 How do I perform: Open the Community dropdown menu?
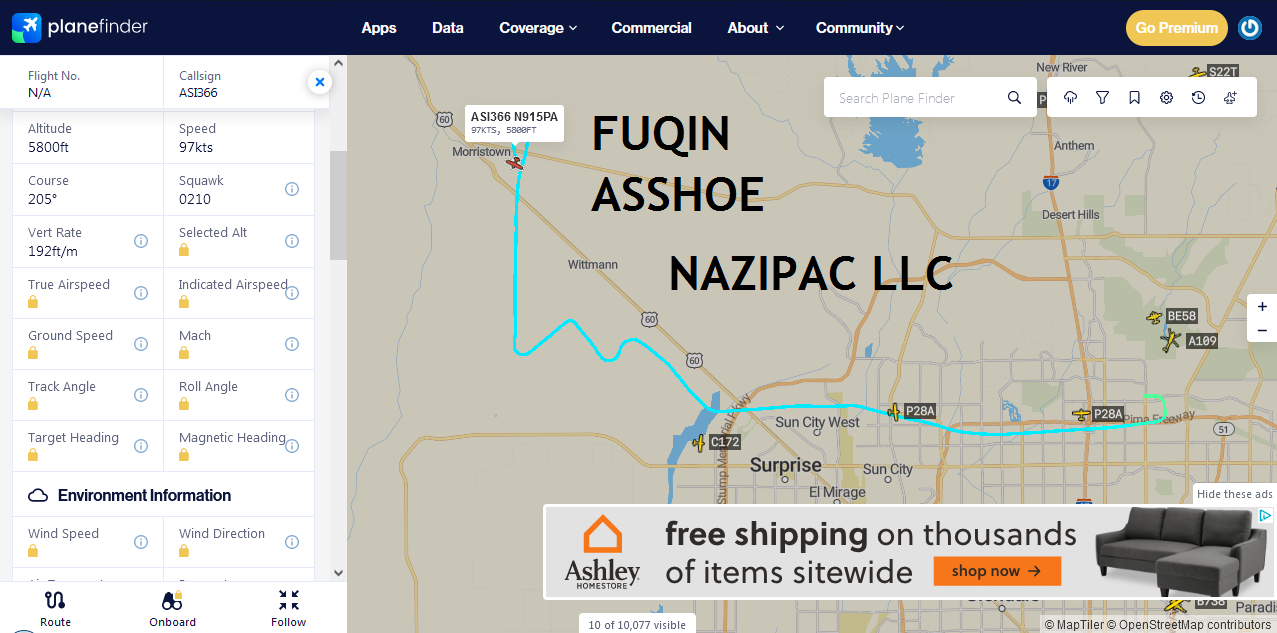pyautogui.click(x=860, y=28)
